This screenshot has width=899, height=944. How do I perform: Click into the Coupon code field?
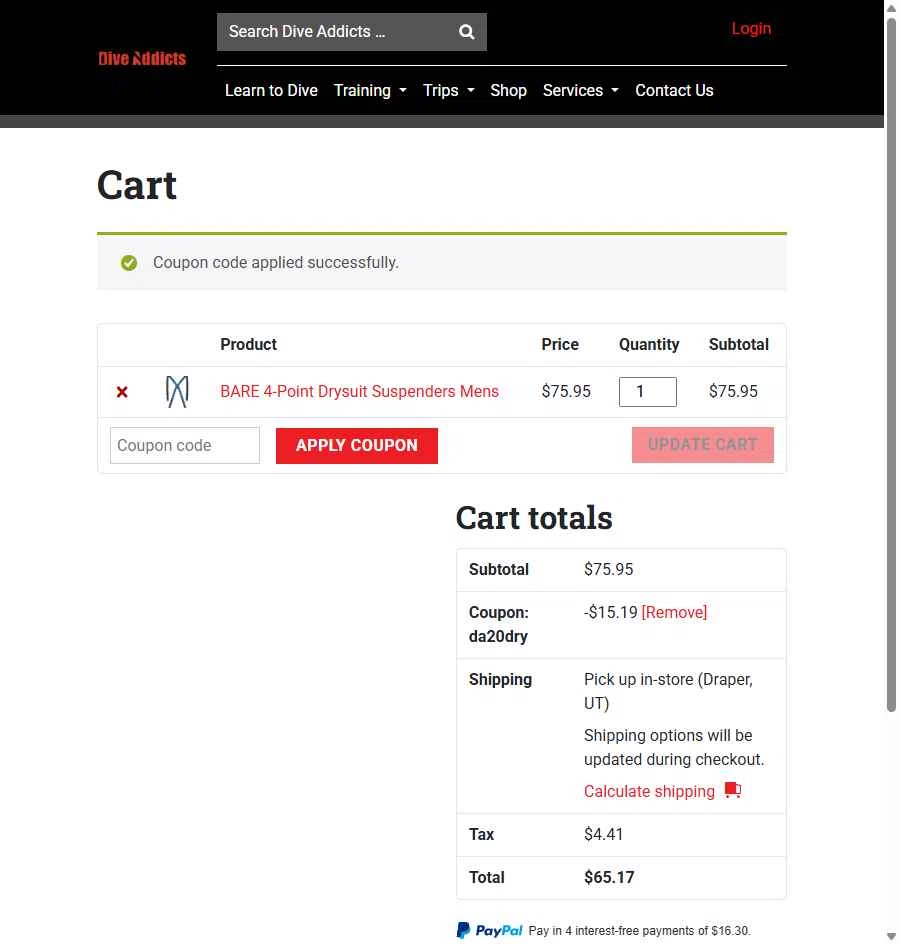tap(185, 446)
